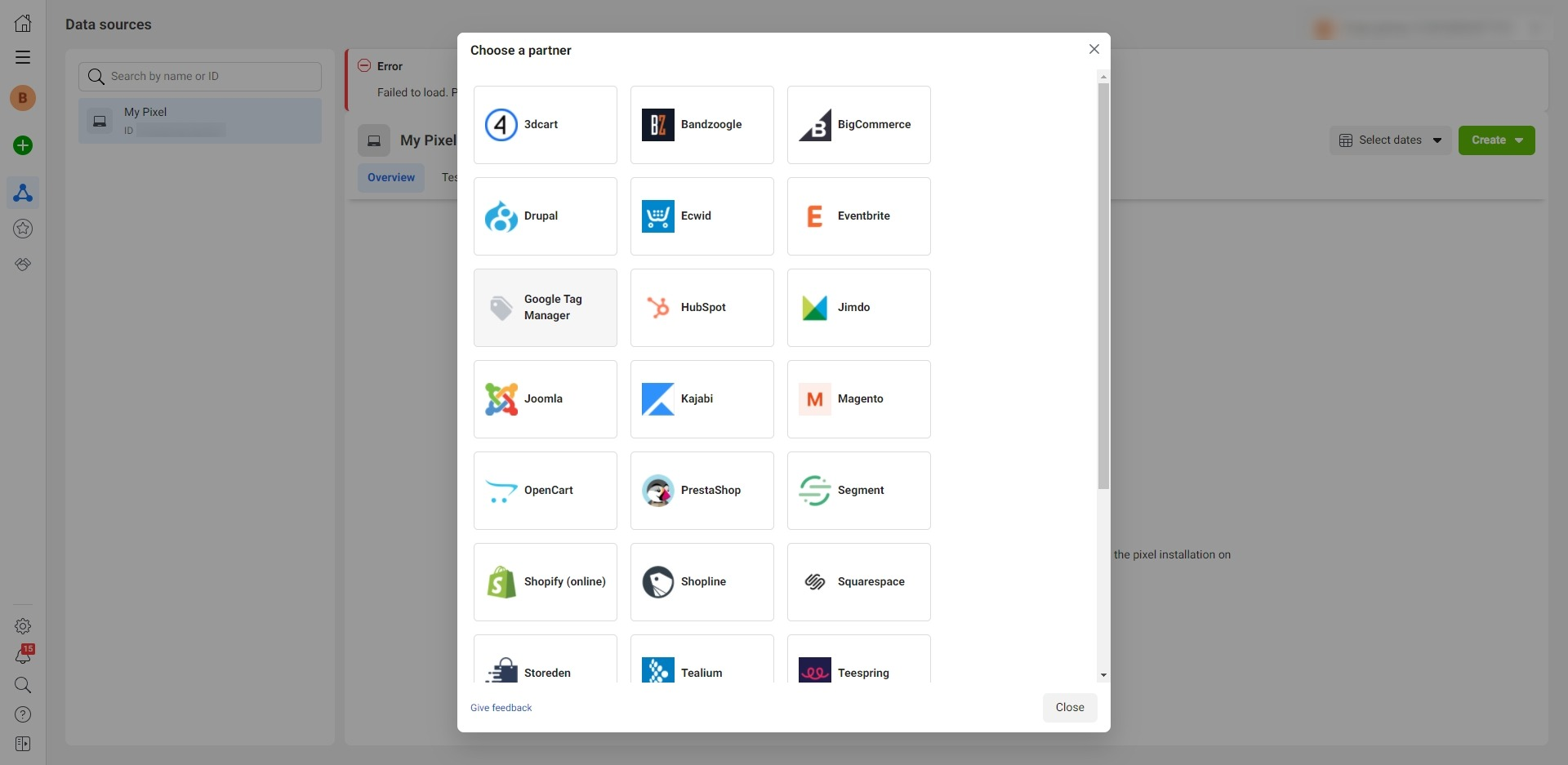Select the Segment logo icon
The image size is (1568, 765).
[814, 491]
